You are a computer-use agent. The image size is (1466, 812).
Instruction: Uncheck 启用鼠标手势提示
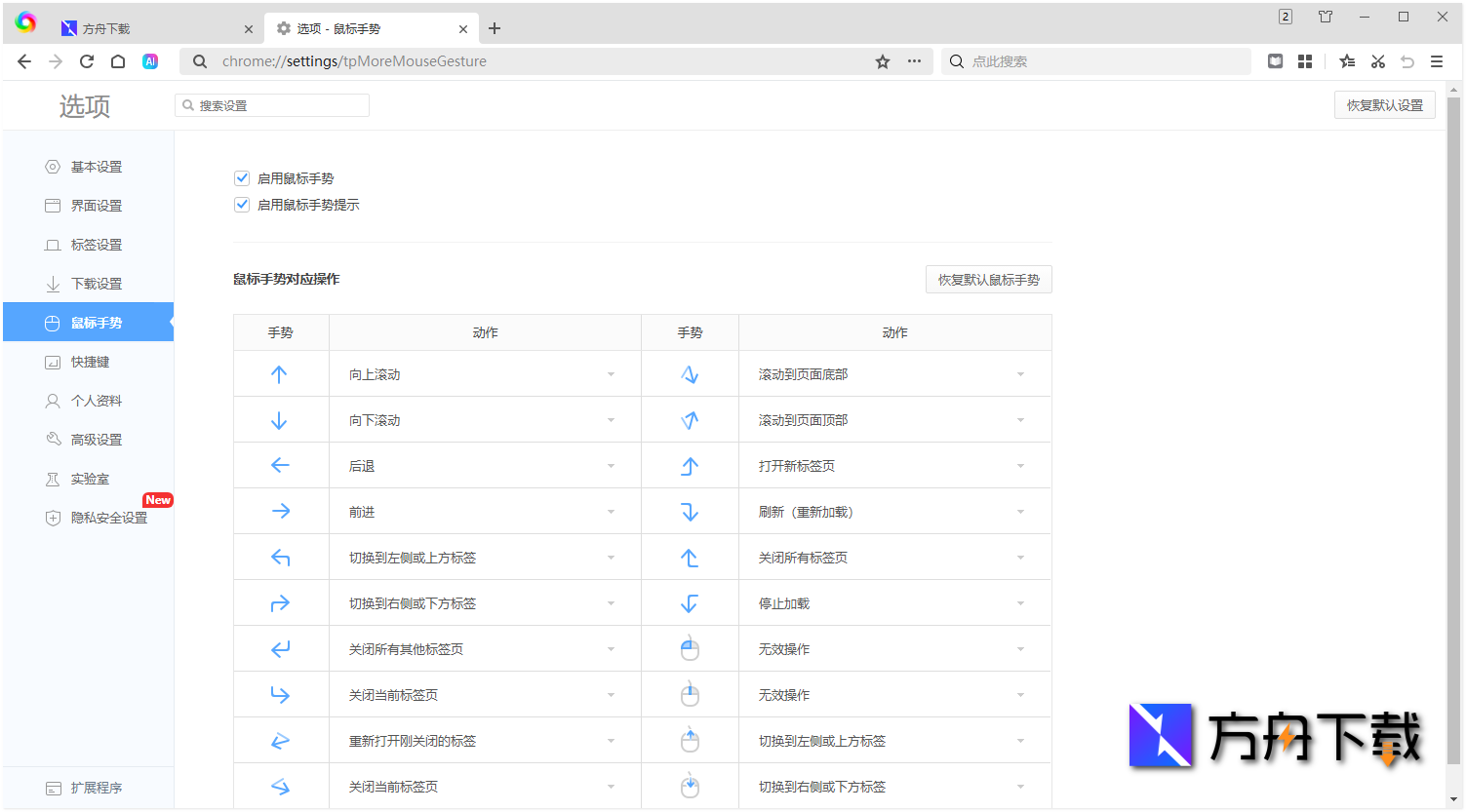(x=241, y=205)
